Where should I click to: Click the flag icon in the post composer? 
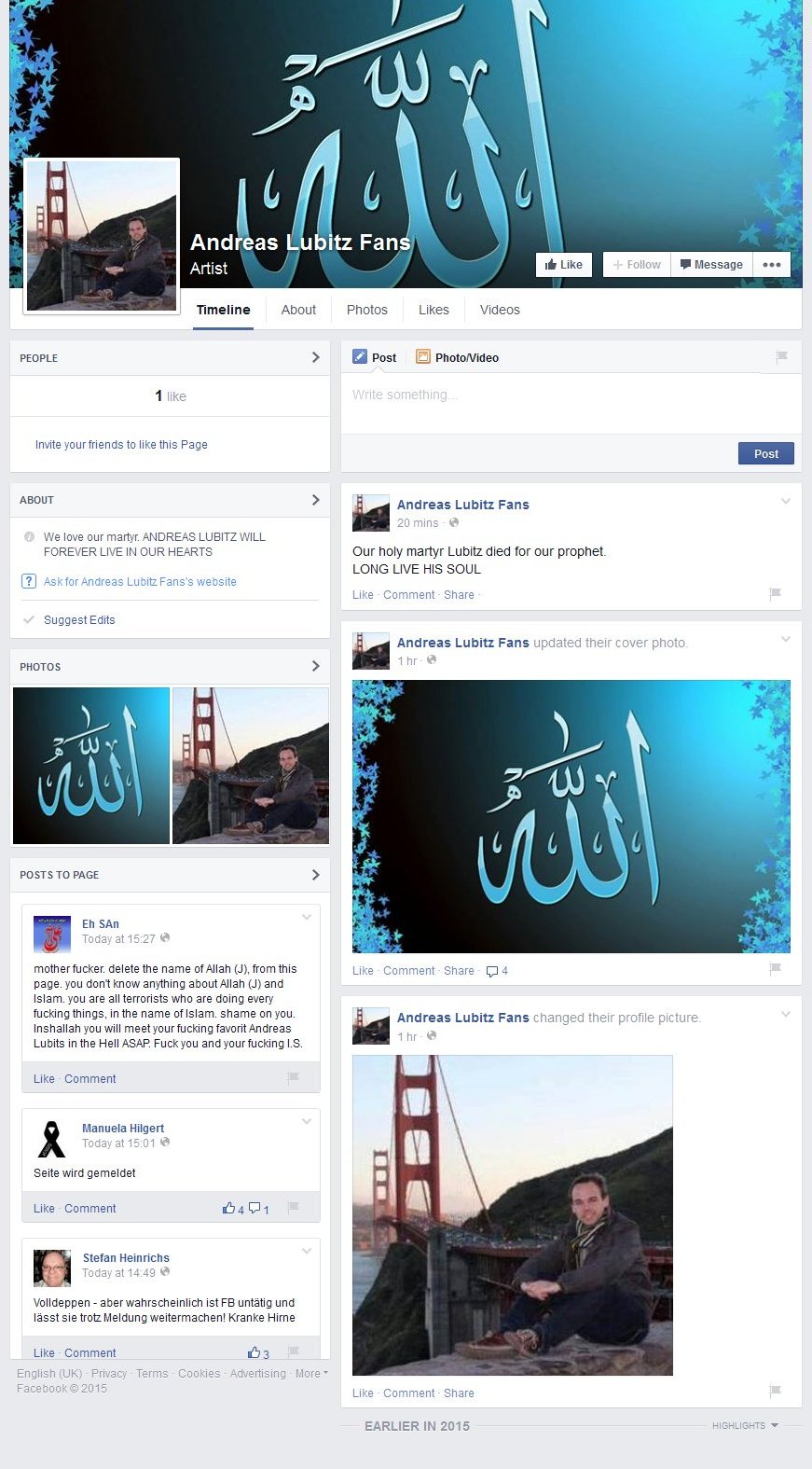pos(781,356)
